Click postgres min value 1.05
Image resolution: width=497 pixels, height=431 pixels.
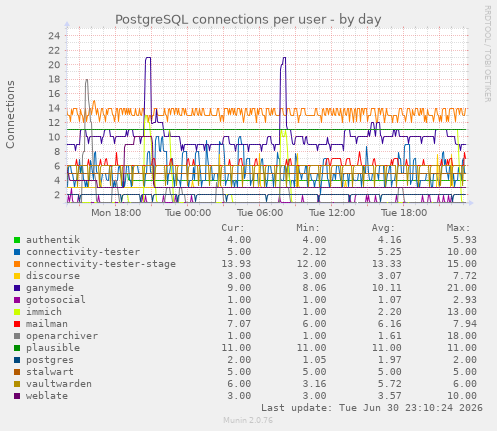[314, 360]
